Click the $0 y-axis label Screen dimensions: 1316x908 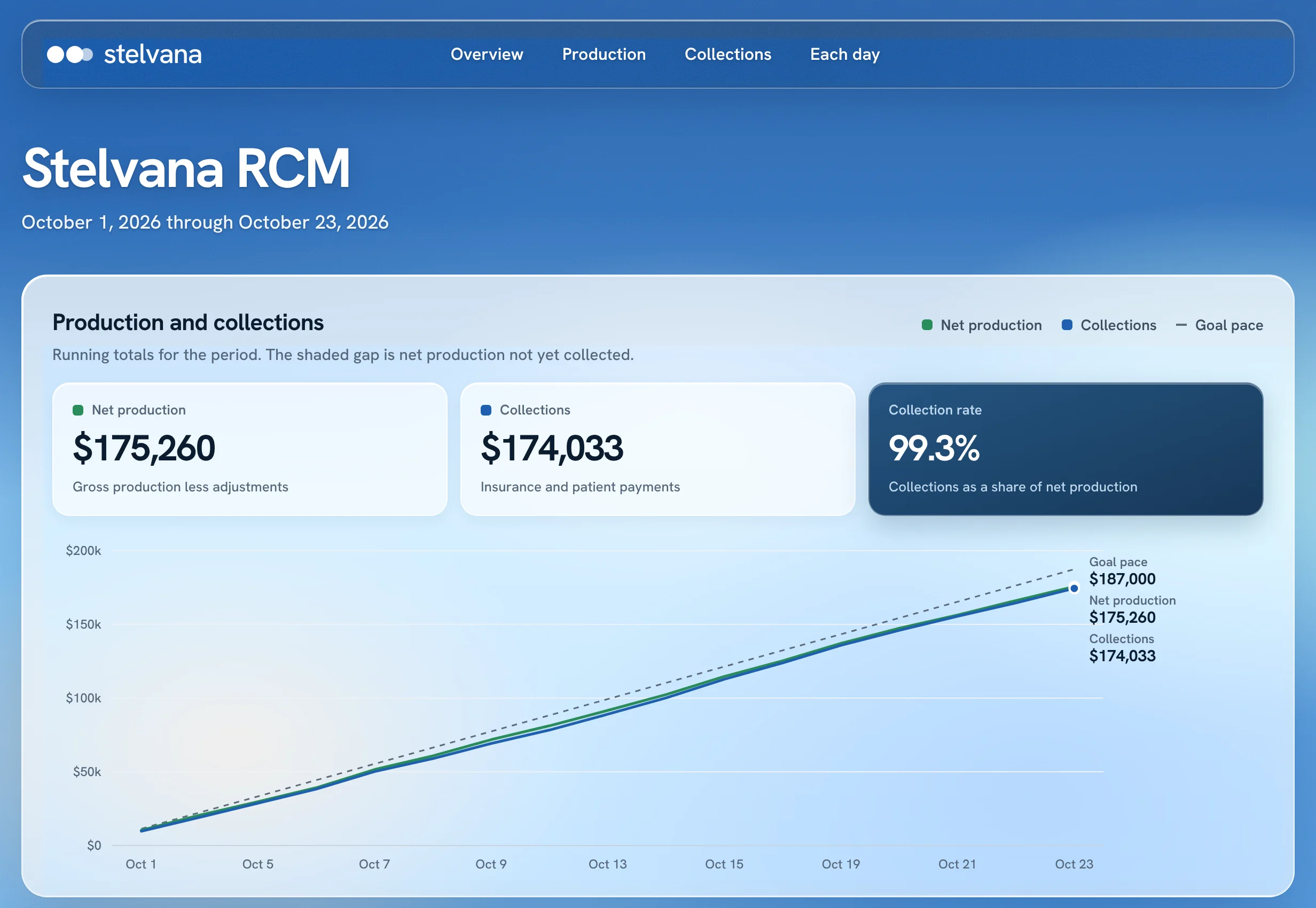pos(94,846)
